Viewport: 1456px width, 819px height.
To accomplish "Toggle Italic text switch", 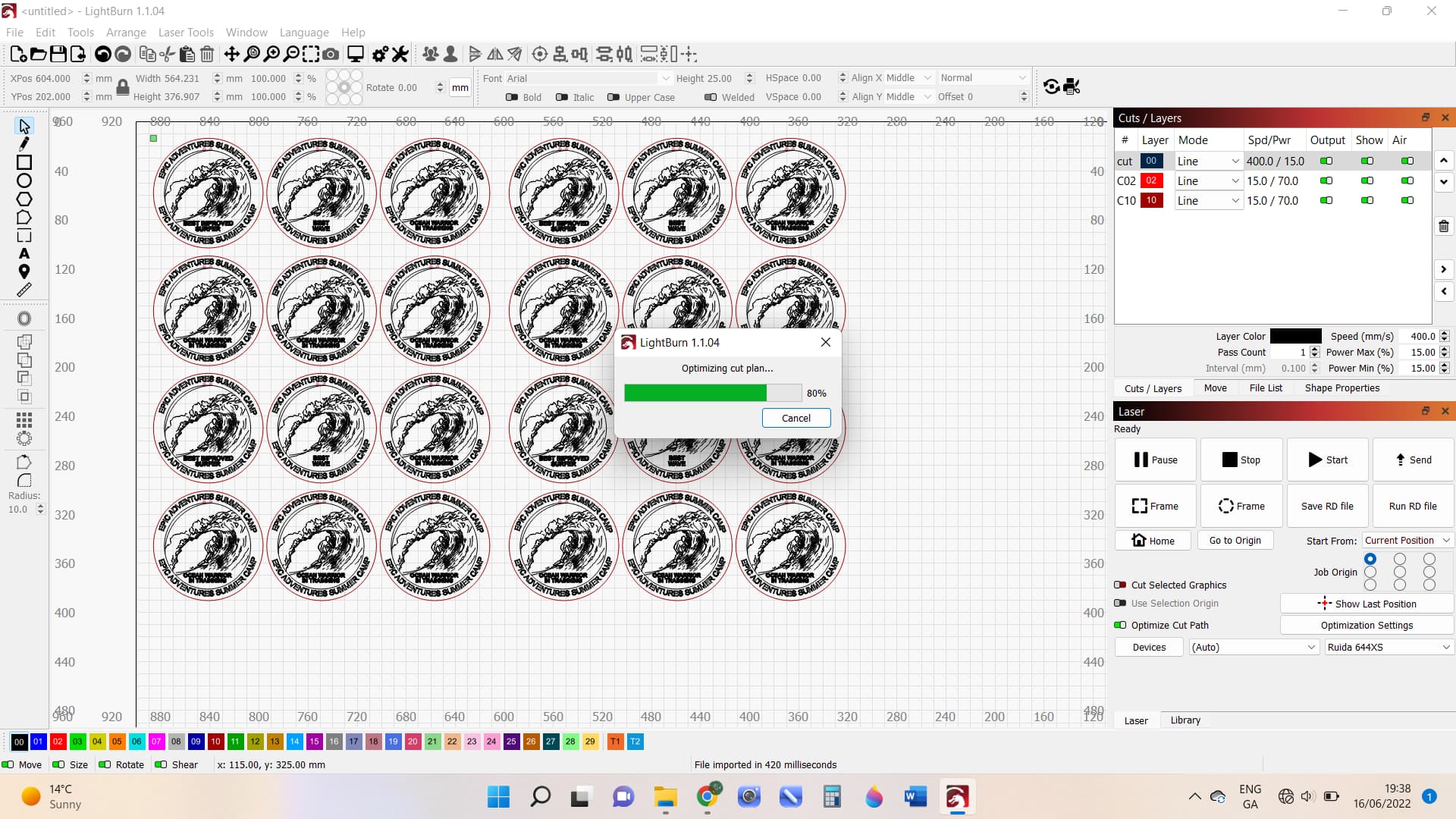I will (562, 97).
